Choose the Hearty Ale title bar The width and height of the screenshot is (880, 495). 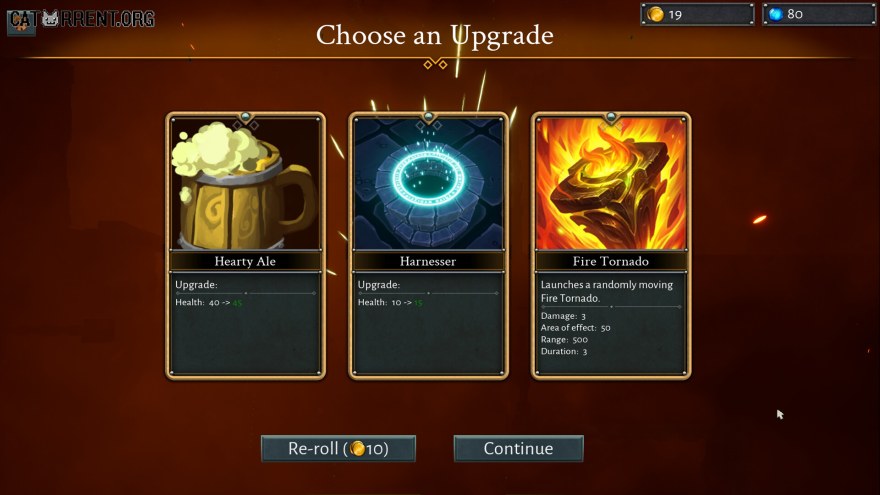click(x=245, y=261)
